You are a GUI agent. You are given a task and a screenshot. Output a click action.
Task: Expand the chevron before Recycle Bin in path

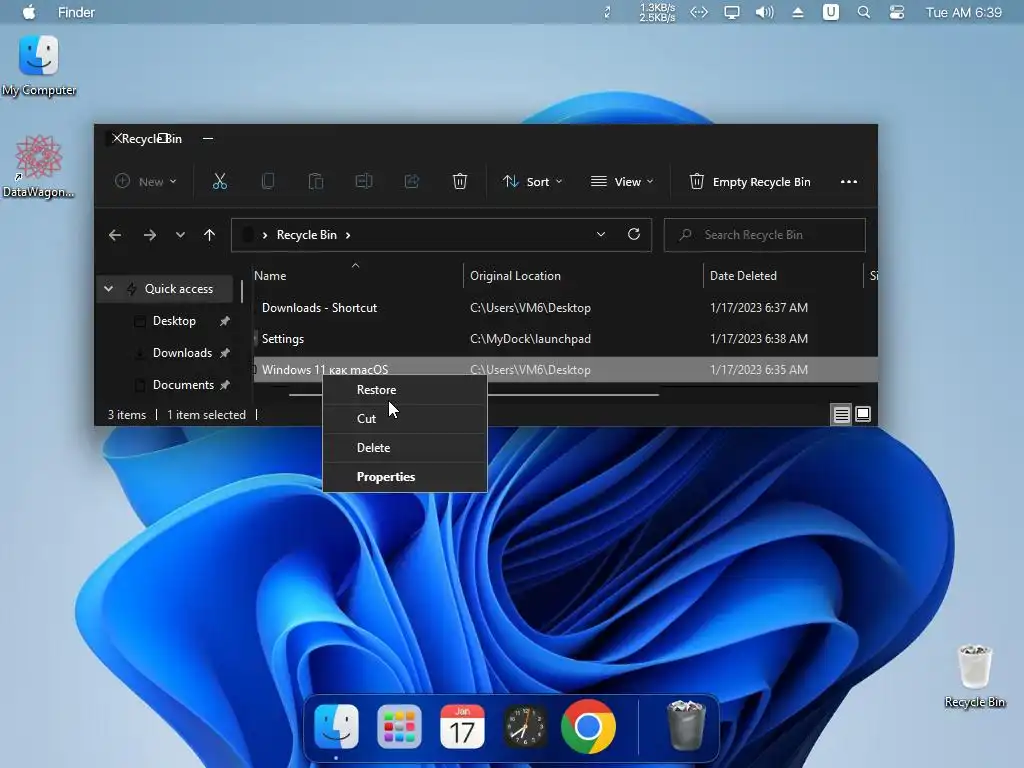(264, 235)
